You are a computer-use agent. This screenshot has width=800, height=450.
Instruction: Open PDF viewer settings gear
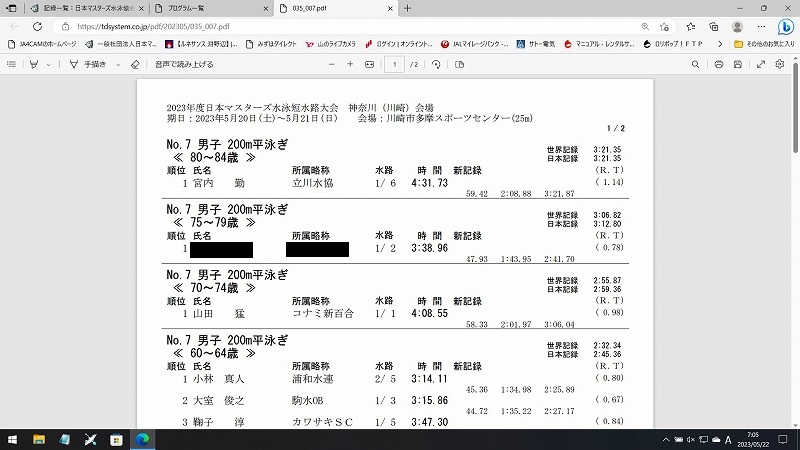point(780,64)
